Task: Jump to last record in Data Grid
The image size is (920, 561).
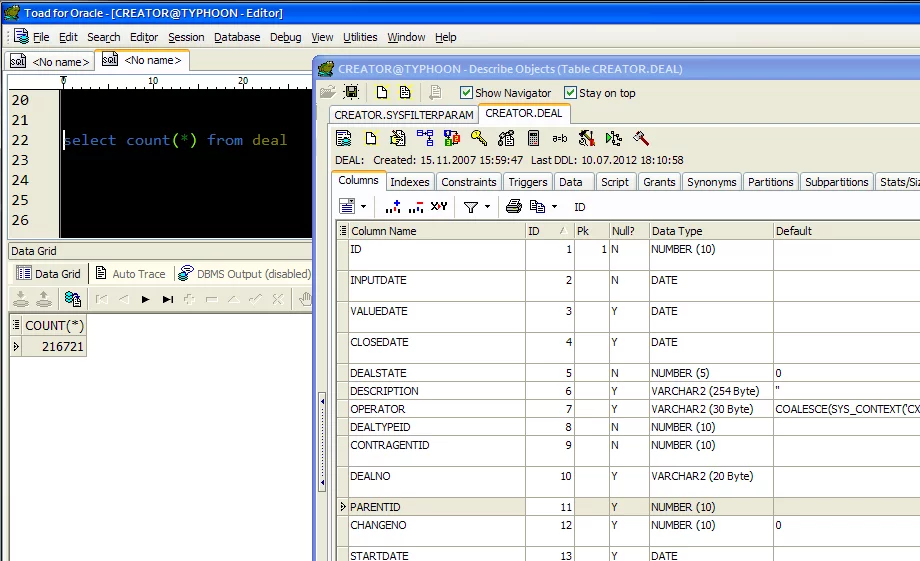Action: tap(168, 299)
